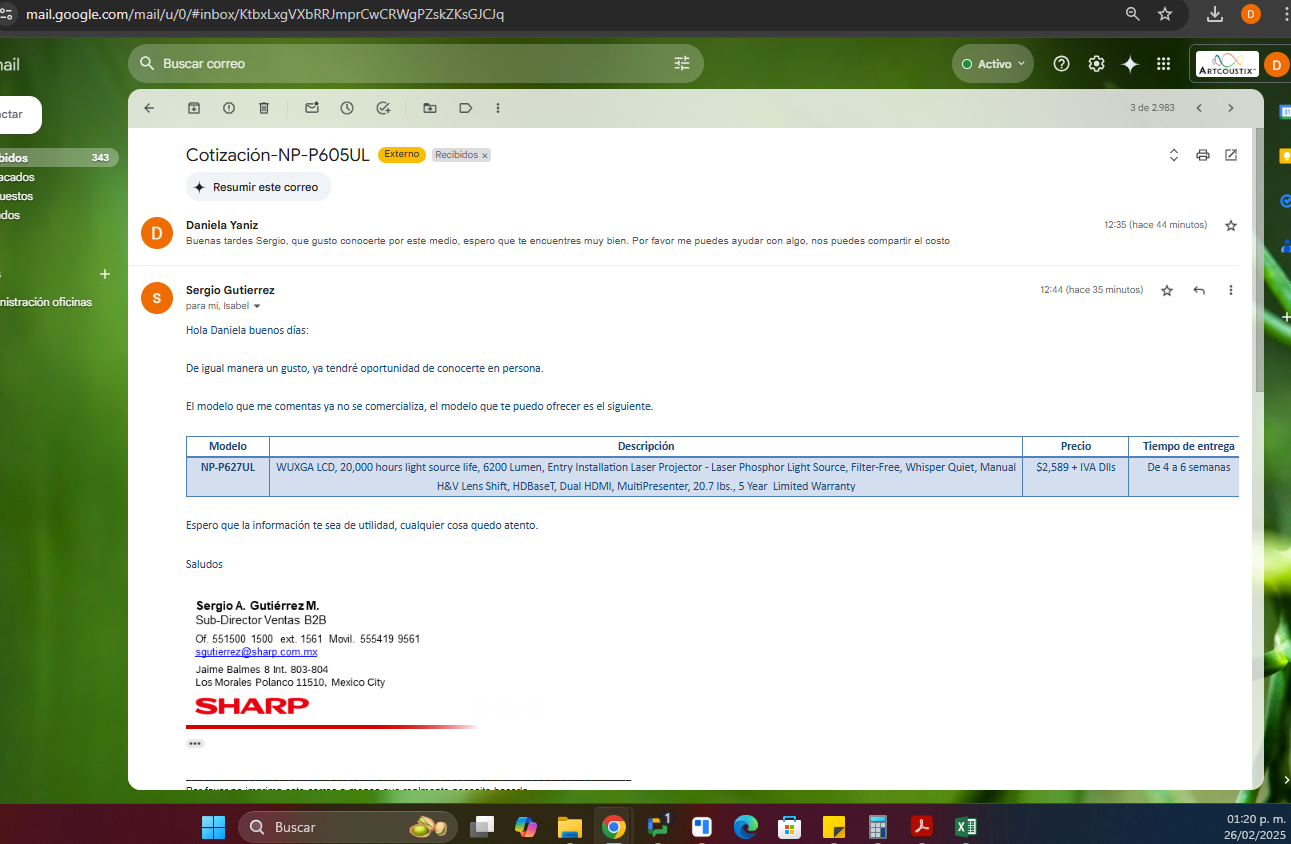The height and width of the screenshot is (844, 1291).
Task: Open toolbar More options menu
Action: click(x=498, y=108)
